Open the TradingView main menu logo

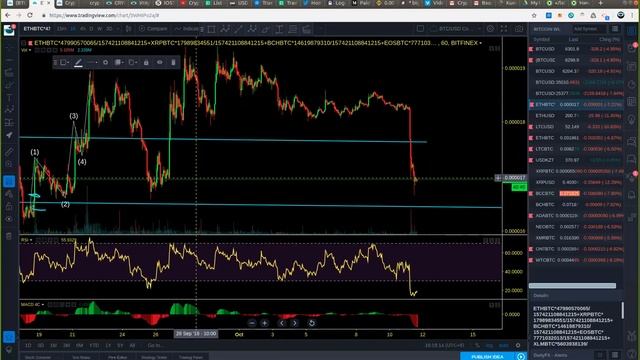(9, 30)
